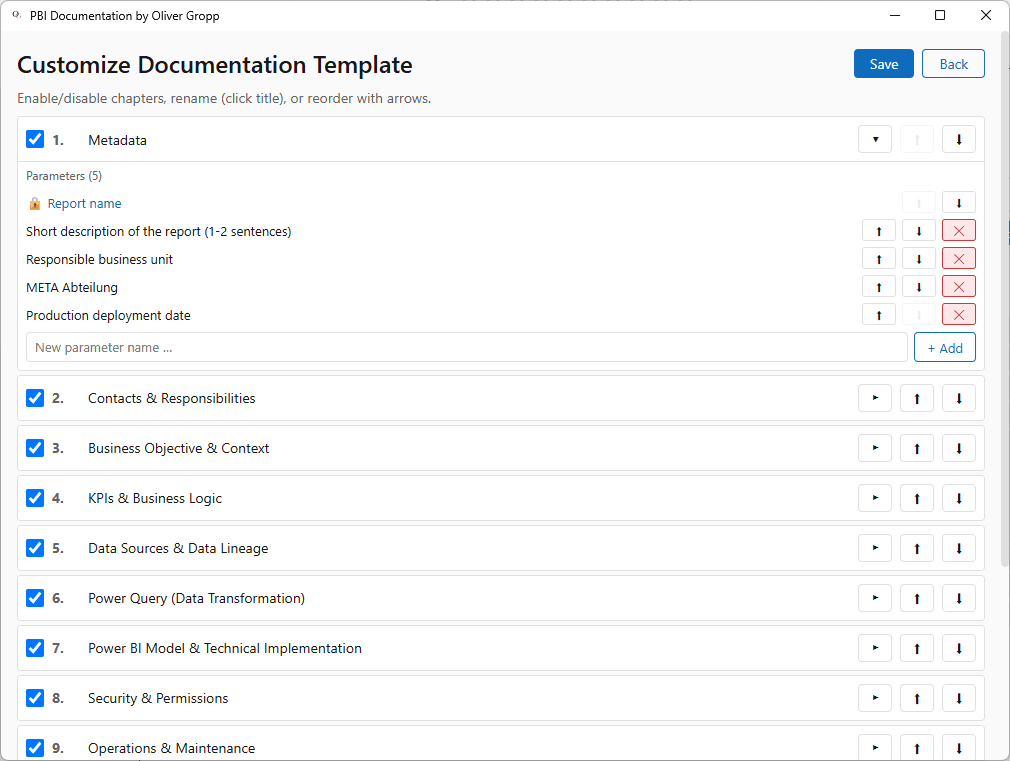The image size is (1010, 761).
Task: Delete META Abteilung parameter
Action: [x=958, y=287]
